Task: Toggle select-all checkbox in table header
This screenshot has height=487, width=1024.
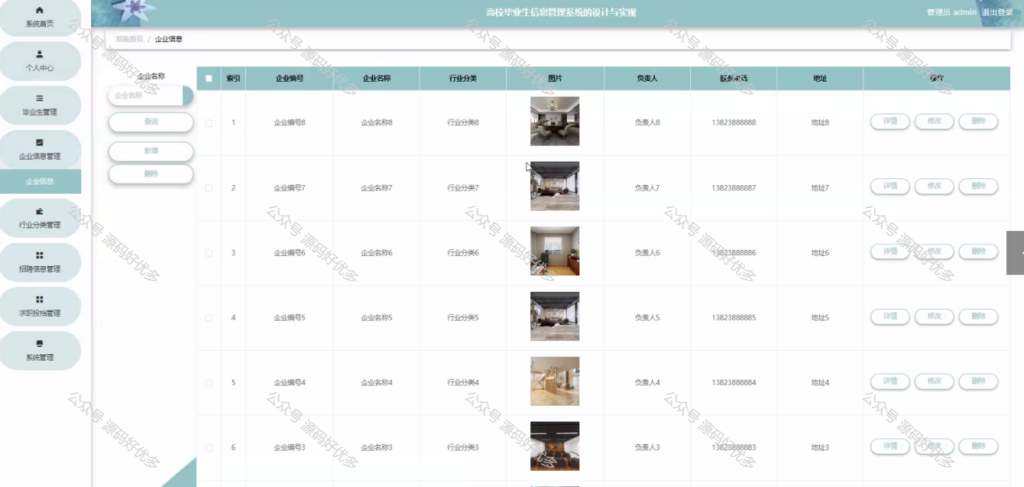Action: (209, 78)
